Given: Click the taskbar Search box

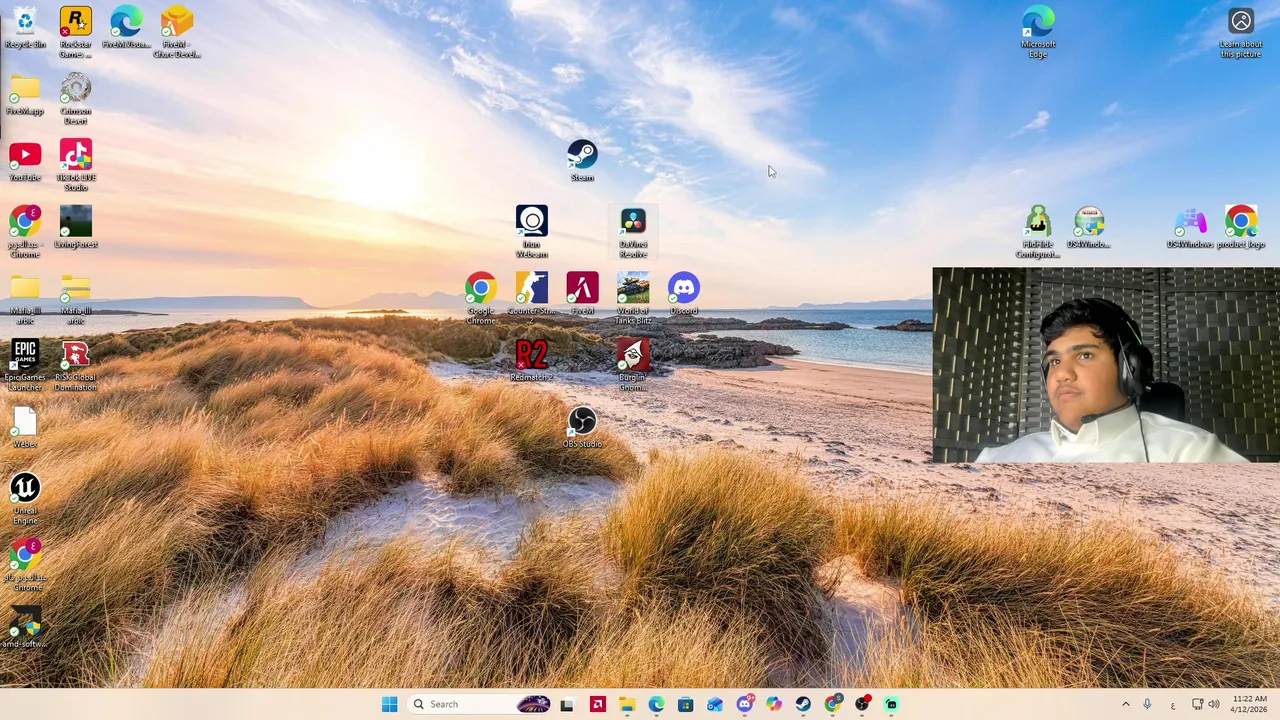Looking at the screenshot, I should (x=480, y=704).
